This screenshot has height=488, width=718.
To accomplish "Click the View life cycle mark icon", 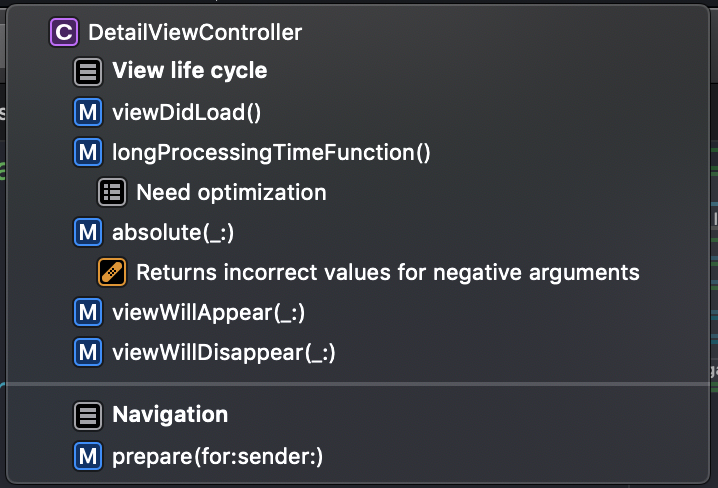I will click(88, 72).
